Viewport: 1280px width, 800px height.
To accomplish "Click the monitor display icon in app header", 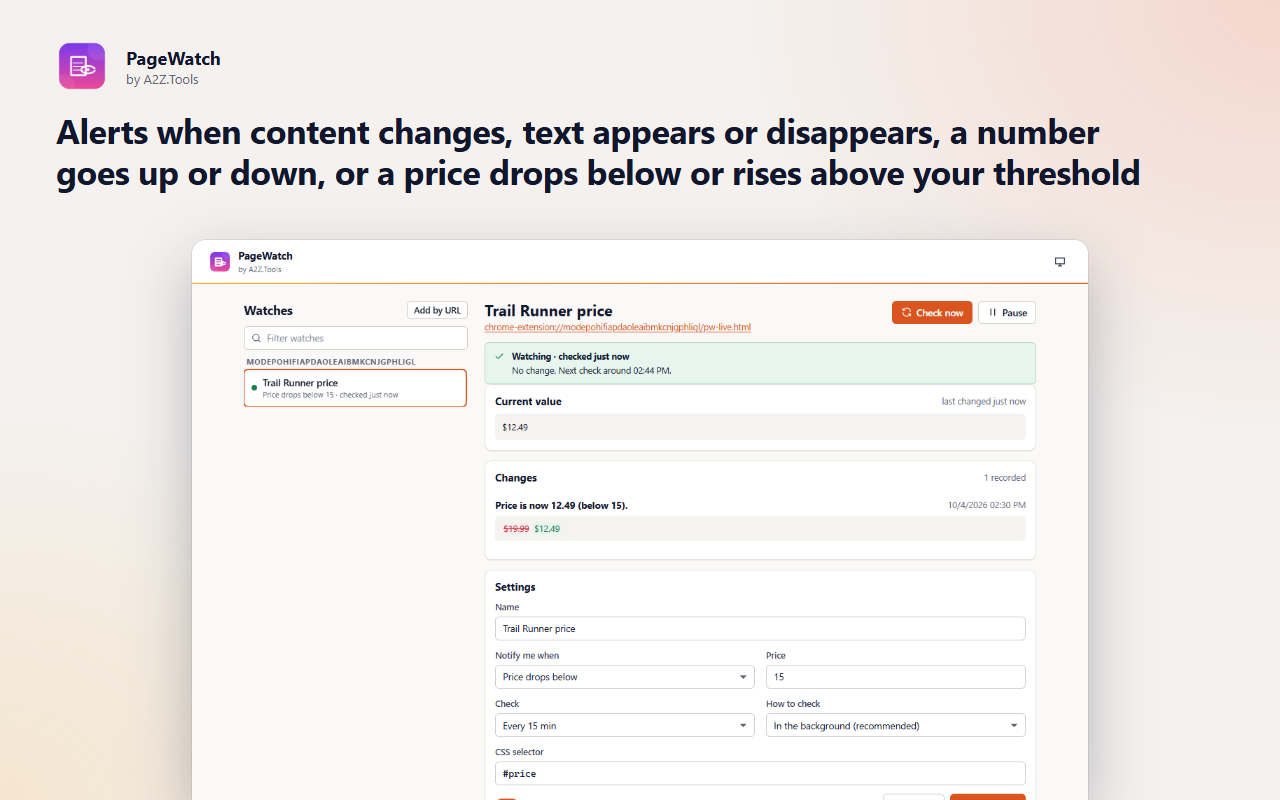I will pos(1060,262).
